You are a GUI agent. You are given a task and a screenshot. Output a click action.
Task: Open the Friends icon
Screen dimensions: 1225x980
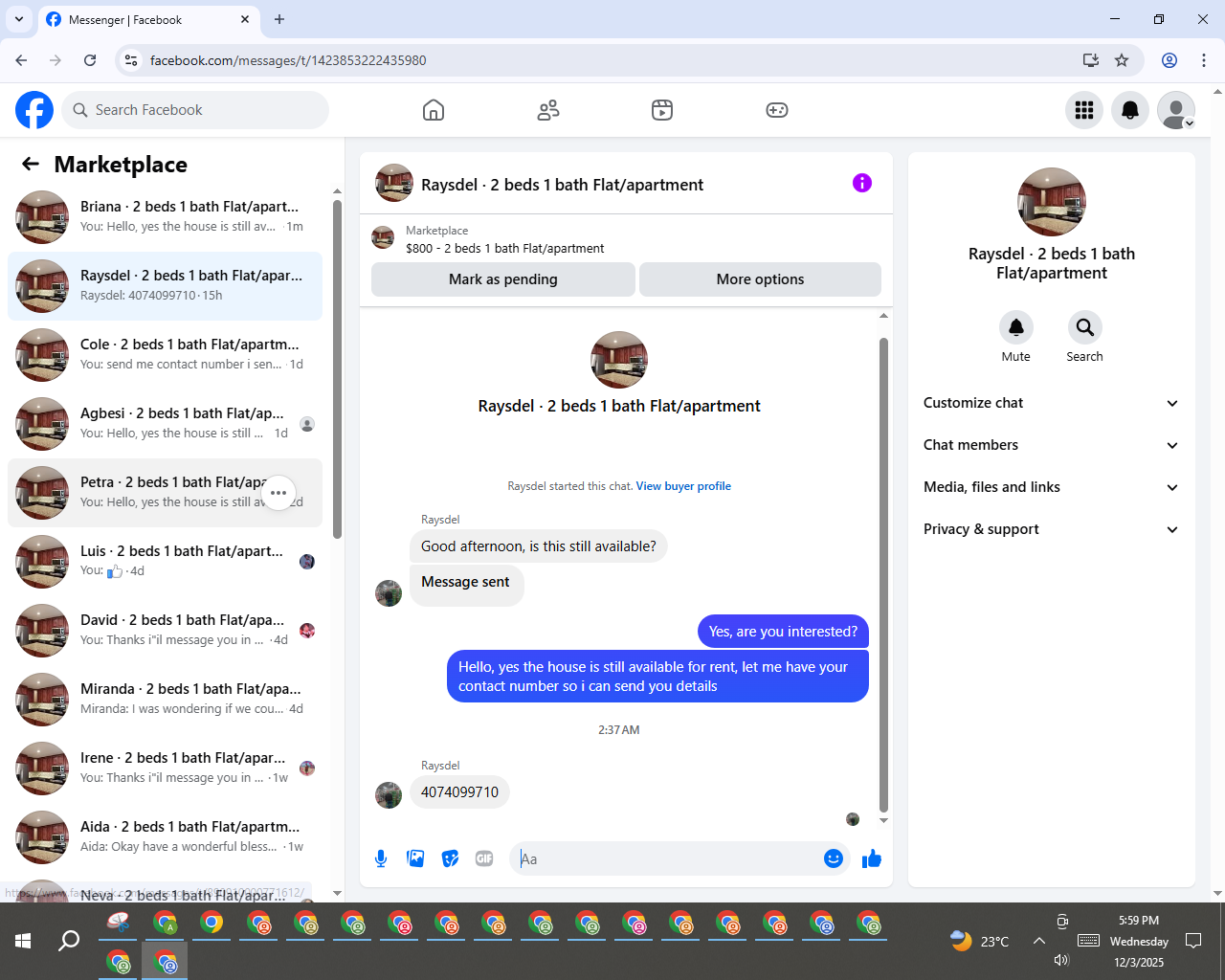click(548, 110)
